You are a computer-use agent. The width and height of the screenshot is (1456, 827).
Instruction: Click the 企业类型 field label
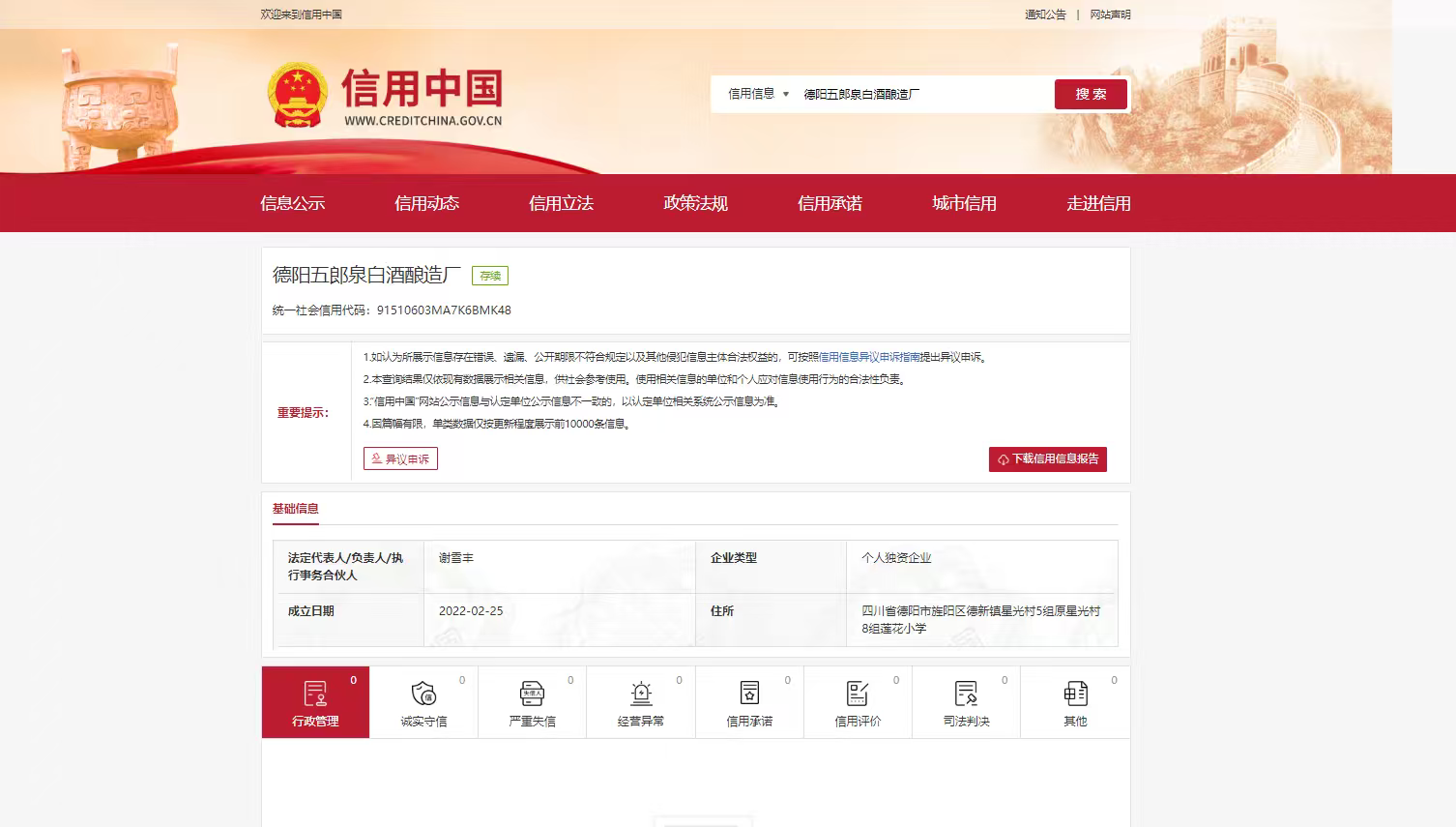(x=734, y=558)
